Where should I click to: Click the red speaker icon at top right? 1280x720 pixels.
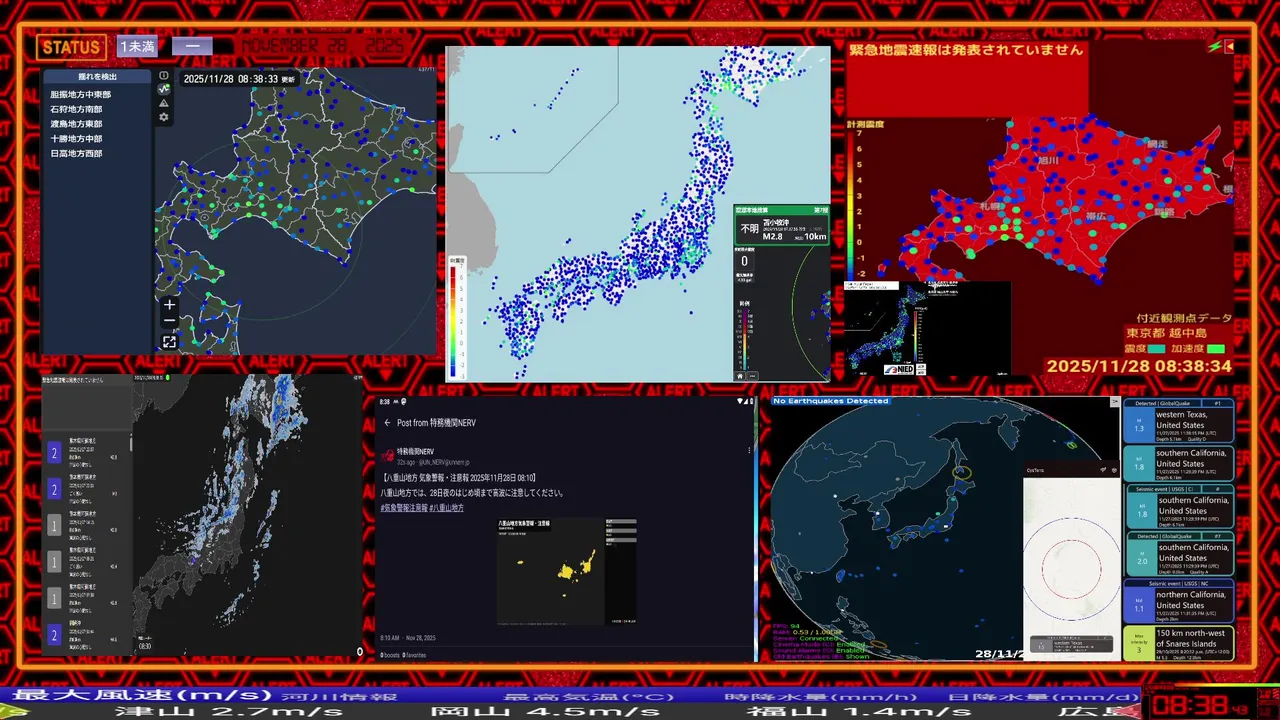1229,47
